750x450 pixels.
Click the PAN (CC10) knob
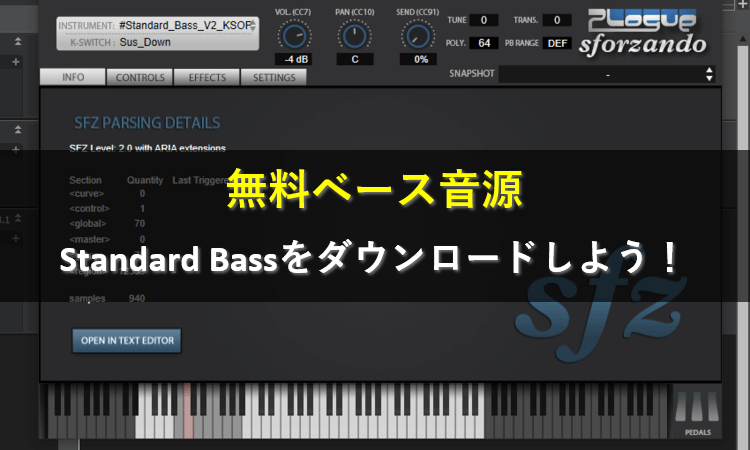click(x=354, y=36)
